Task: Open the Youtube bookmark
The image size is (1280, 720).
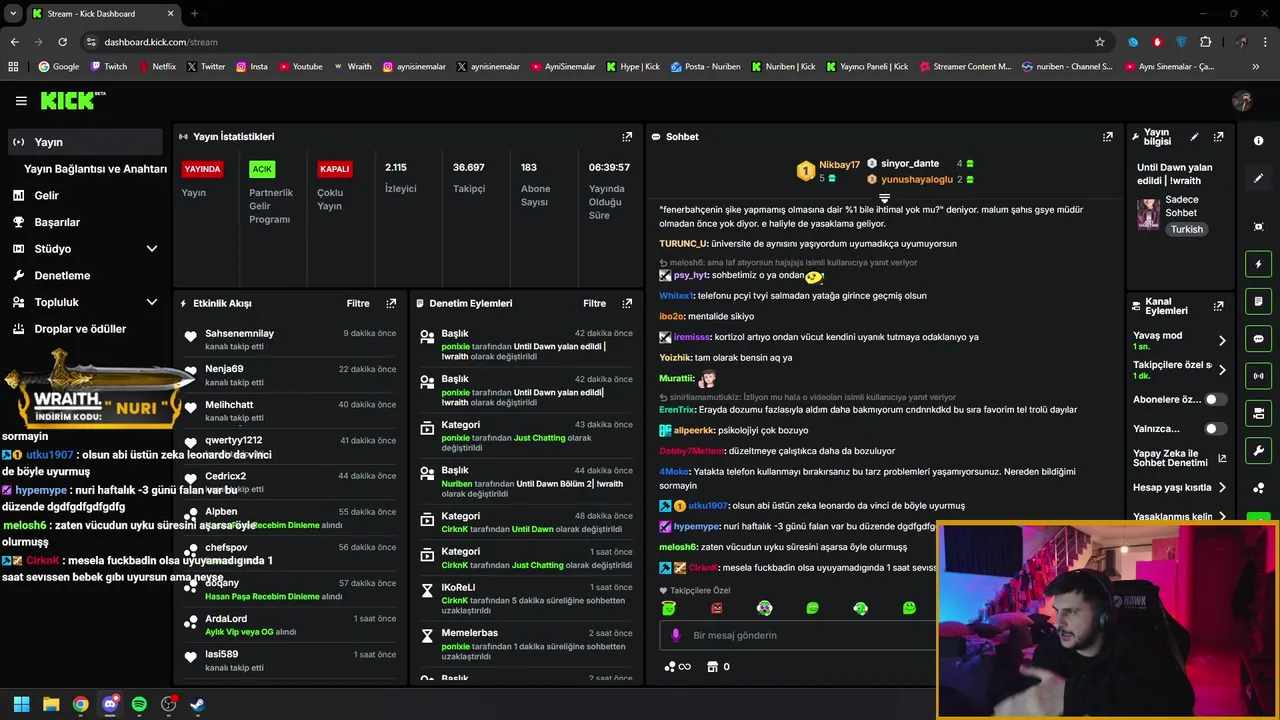Action: (301, 67)
